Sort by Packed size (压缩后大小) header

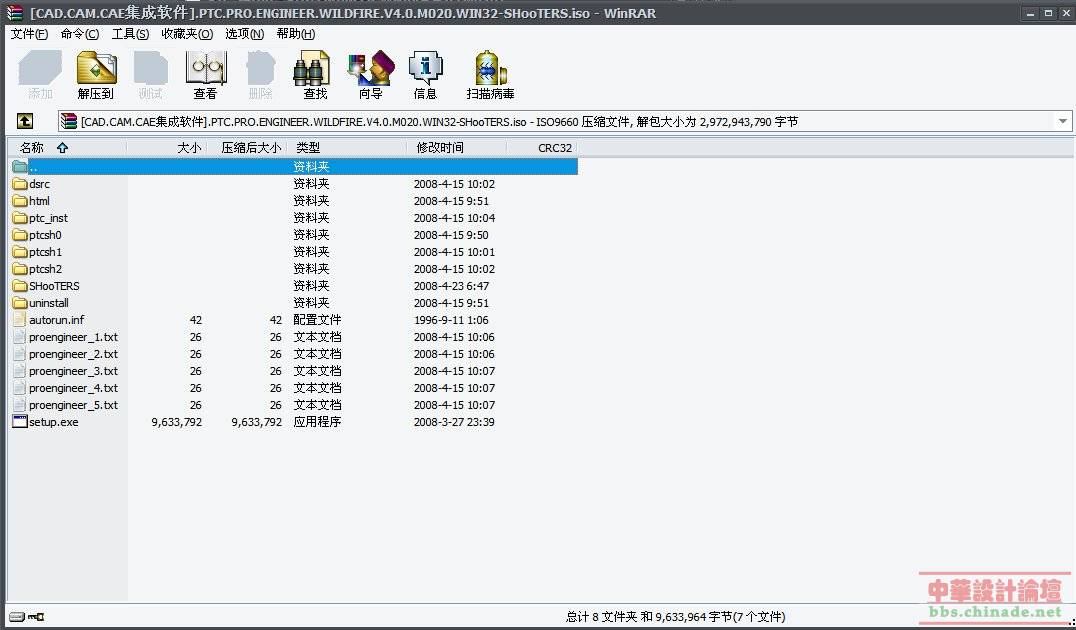tap(246, 148)
